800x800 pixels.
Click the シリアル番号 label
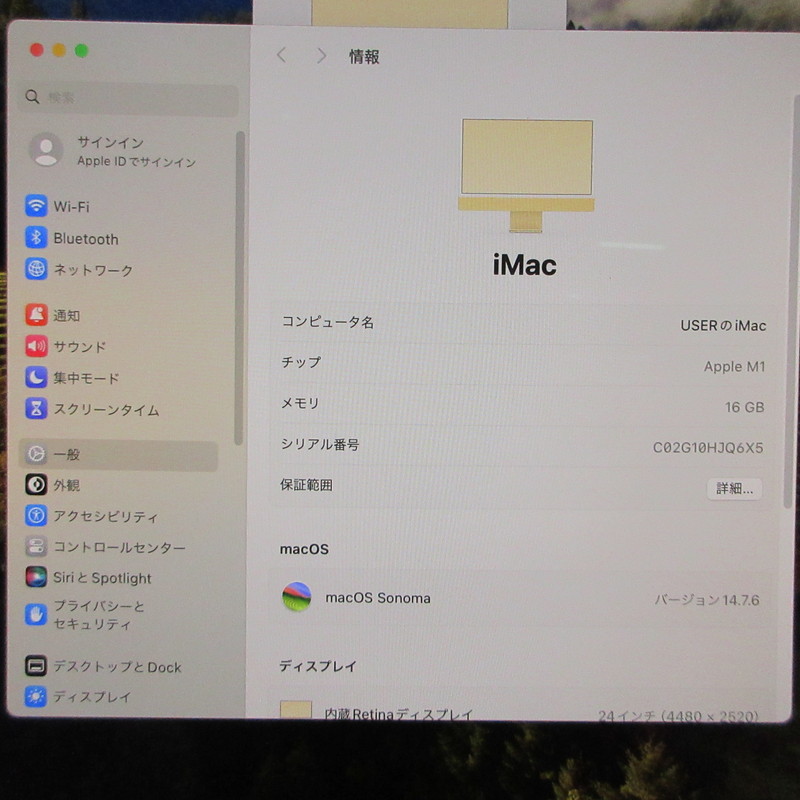[320, 444]
